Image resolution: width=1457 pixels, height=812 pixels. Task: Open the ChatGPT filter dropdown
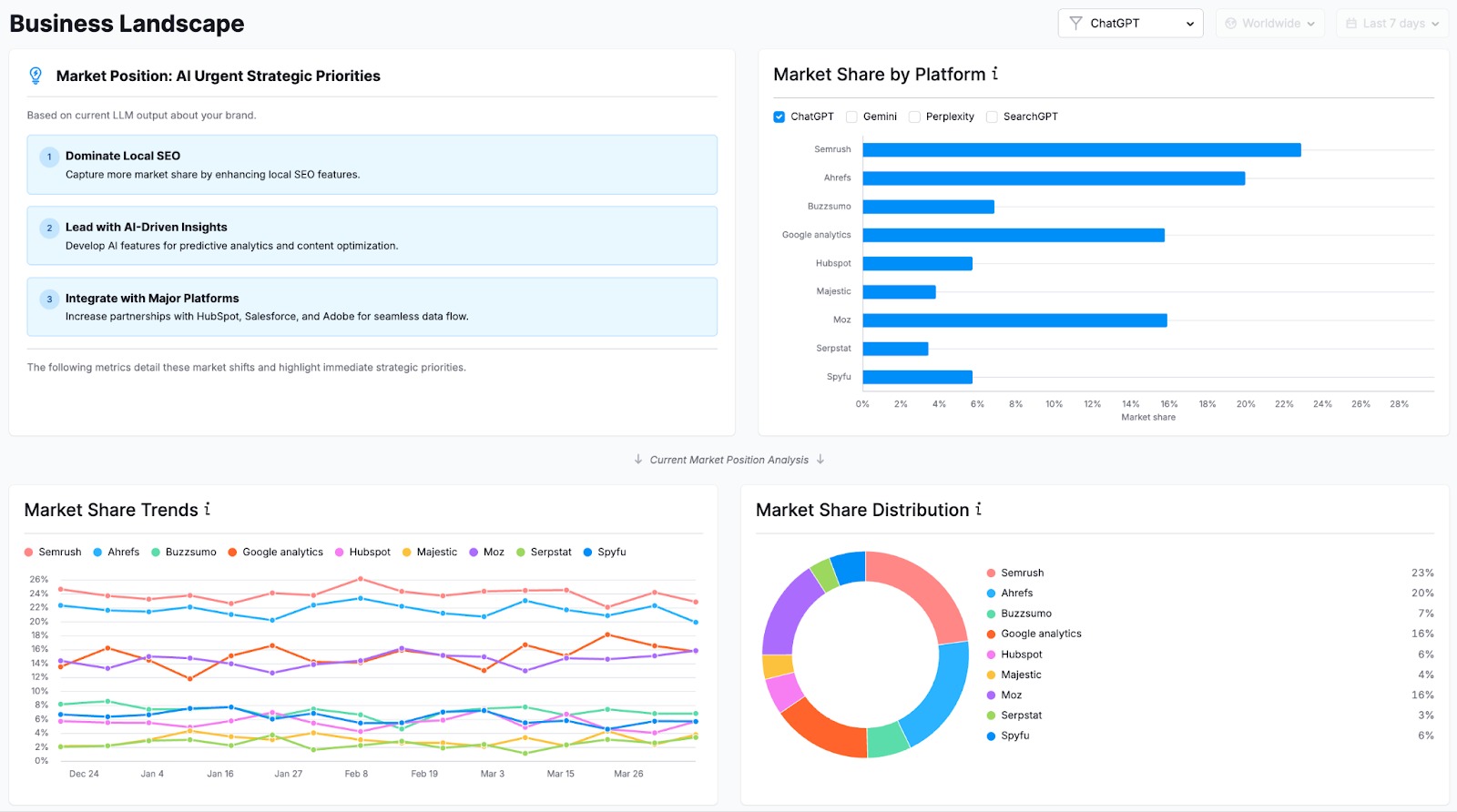[x=1130, y=24]
